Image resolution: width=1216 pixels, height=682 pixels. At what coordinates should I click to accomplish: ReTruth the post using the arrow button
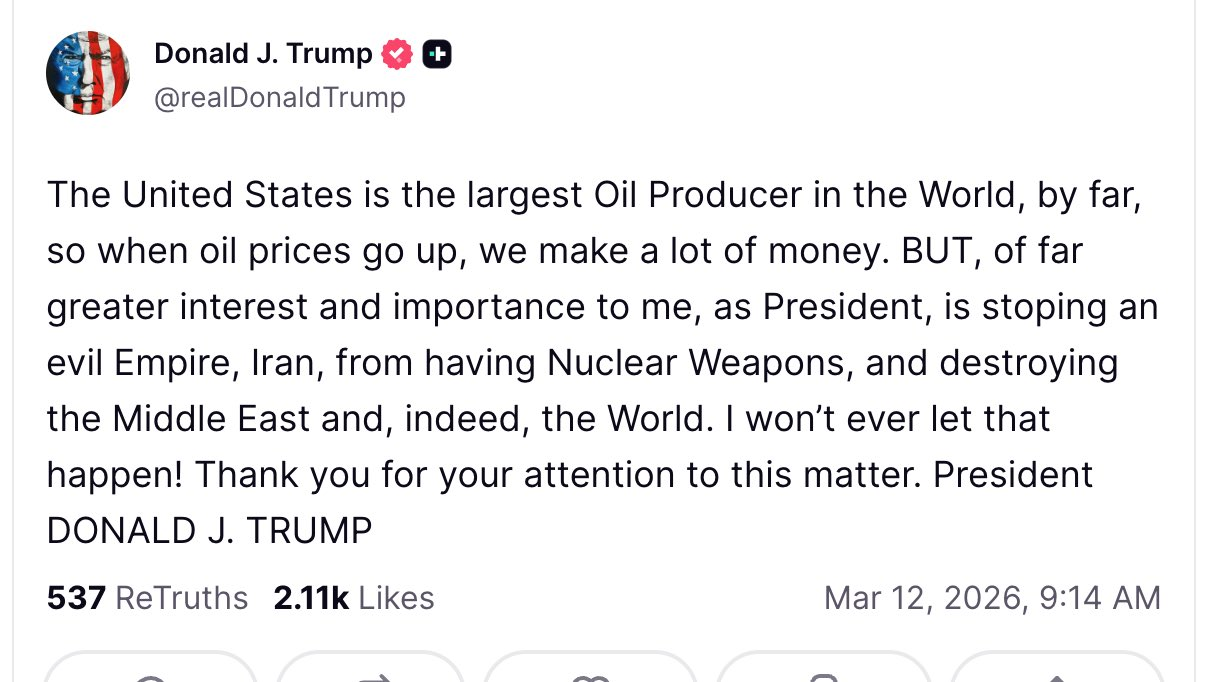point(372,672)
